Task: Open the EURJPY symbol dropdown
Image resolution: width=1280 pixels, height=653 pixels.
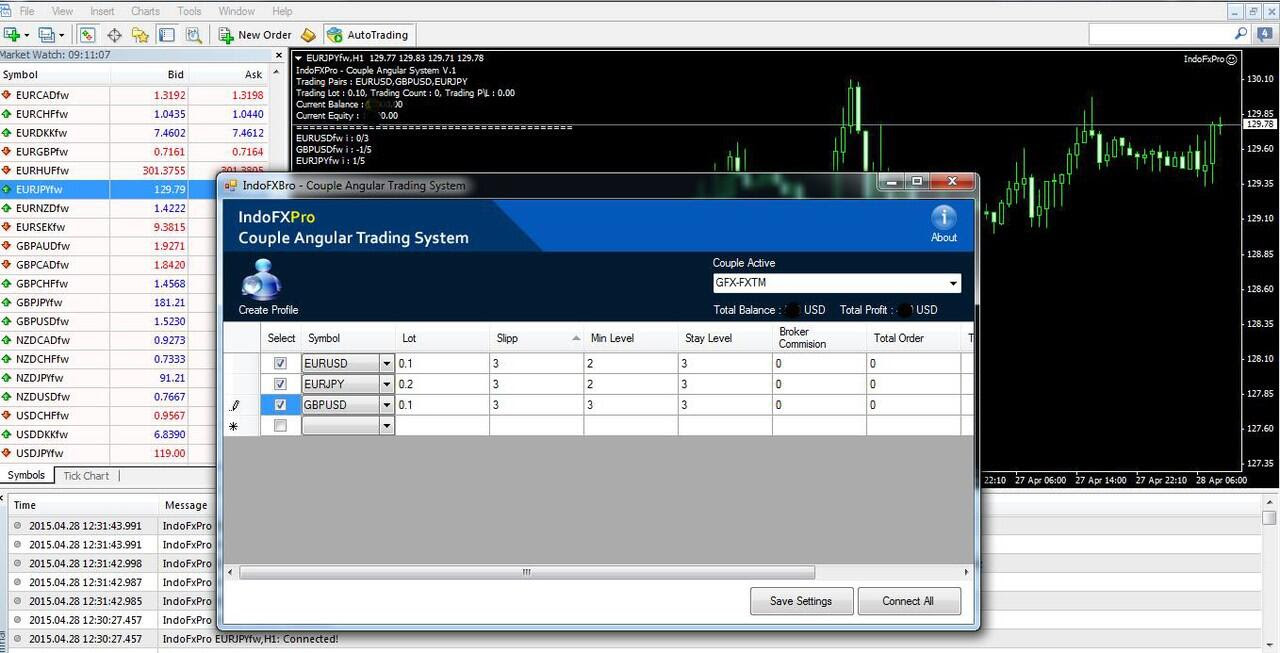Action: (386, 384)
